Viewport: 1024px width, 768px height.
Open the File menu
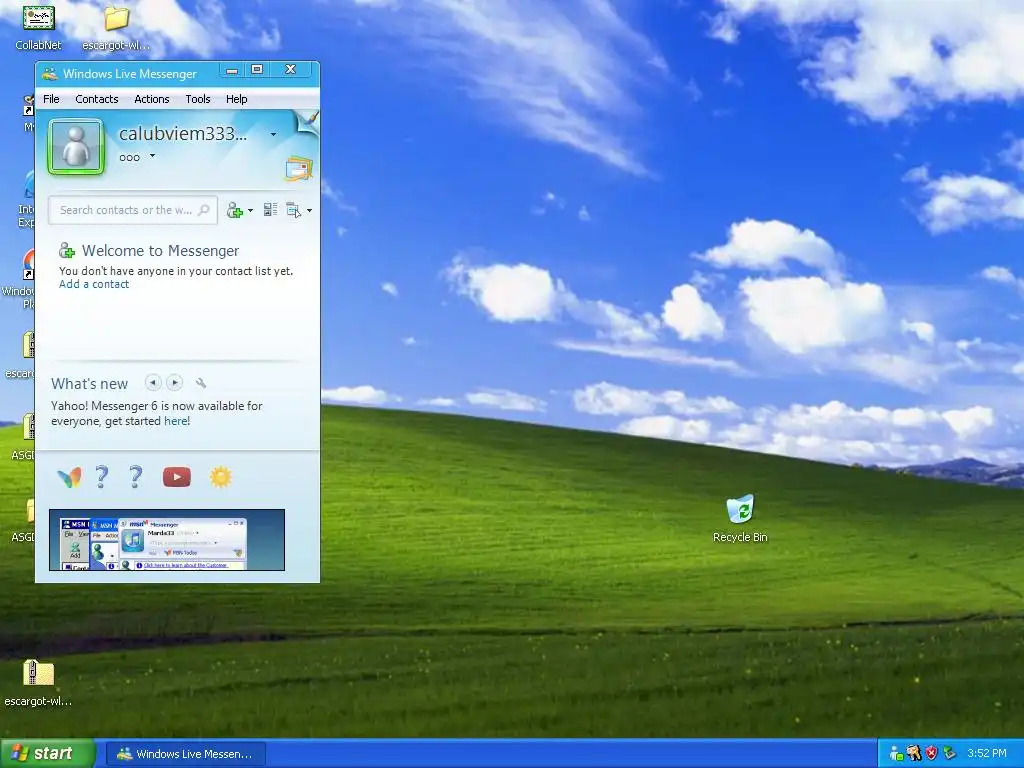point(51,99)
